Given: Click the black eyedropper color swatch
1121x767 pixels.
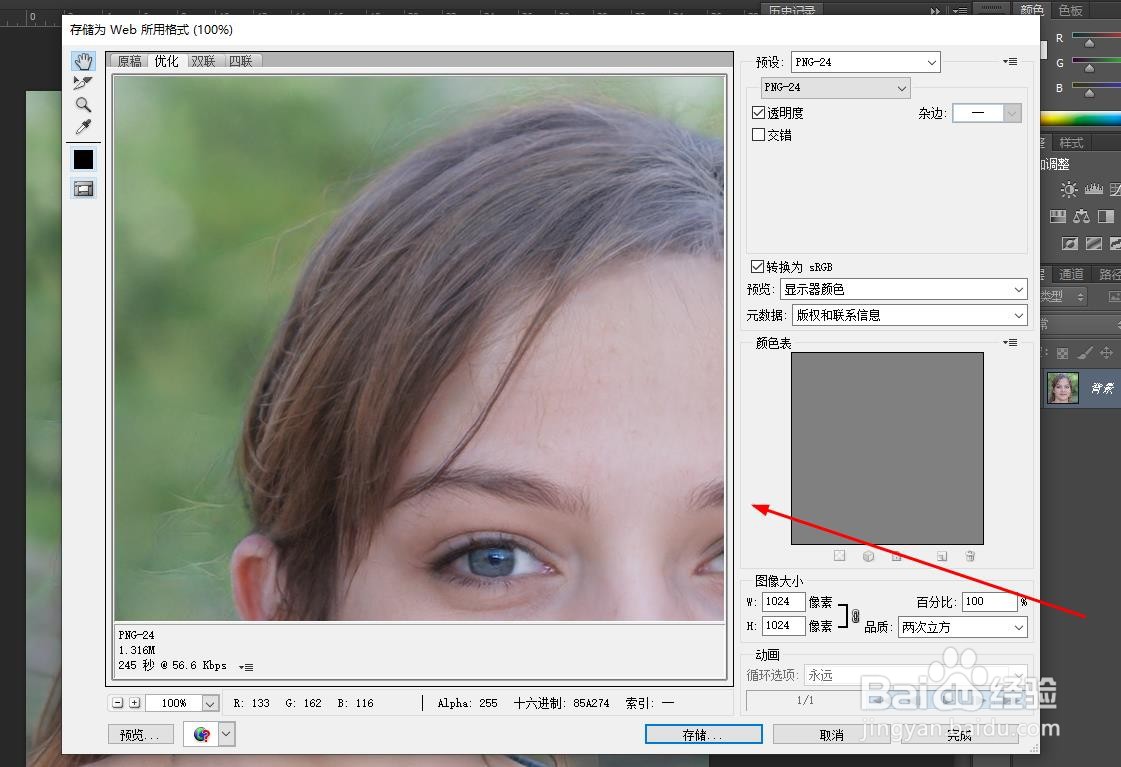Looking at the screenshot, I should tap(83, 158).
